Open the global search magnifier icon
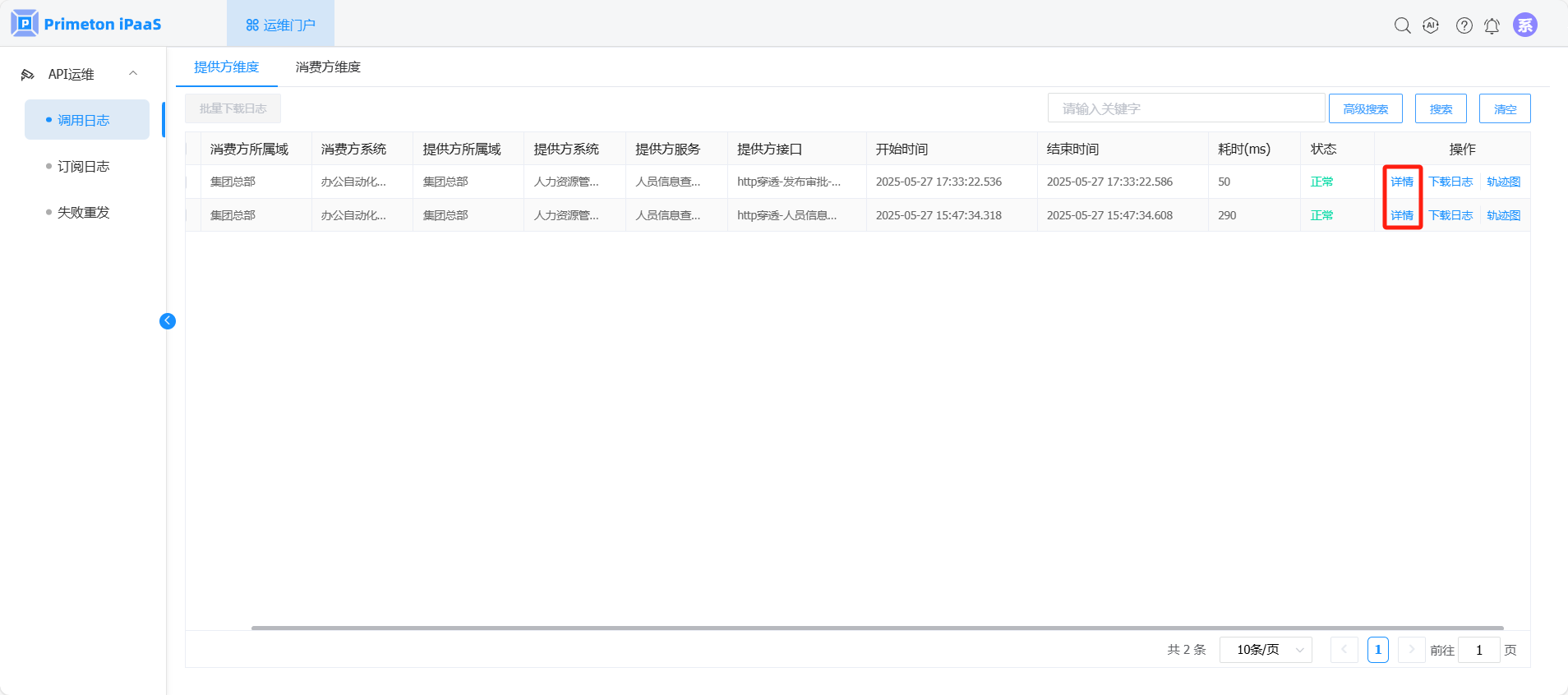Image resolution: width=1568 pixels, height=695 pixels. pos(1402,25)
